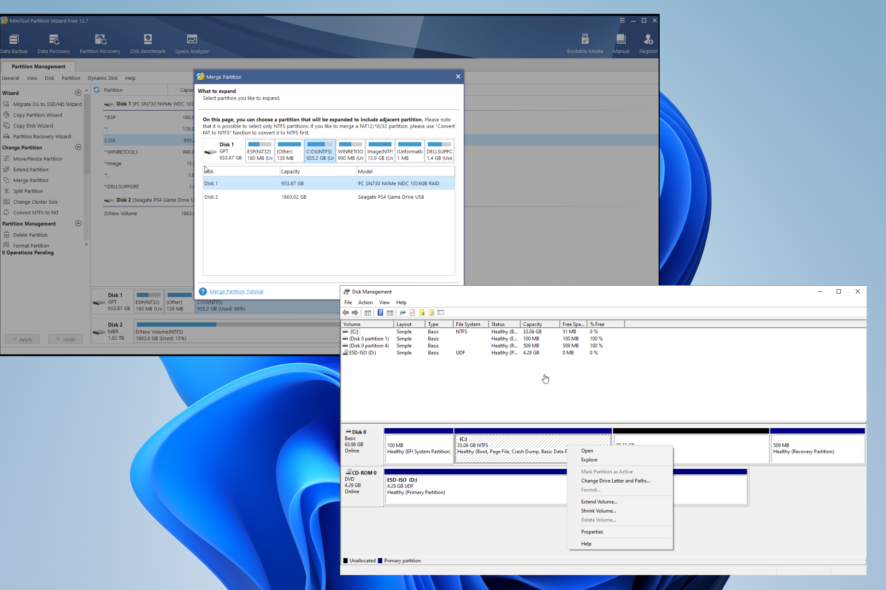Click the sidebar scroll-down arrow

point(86,245)
